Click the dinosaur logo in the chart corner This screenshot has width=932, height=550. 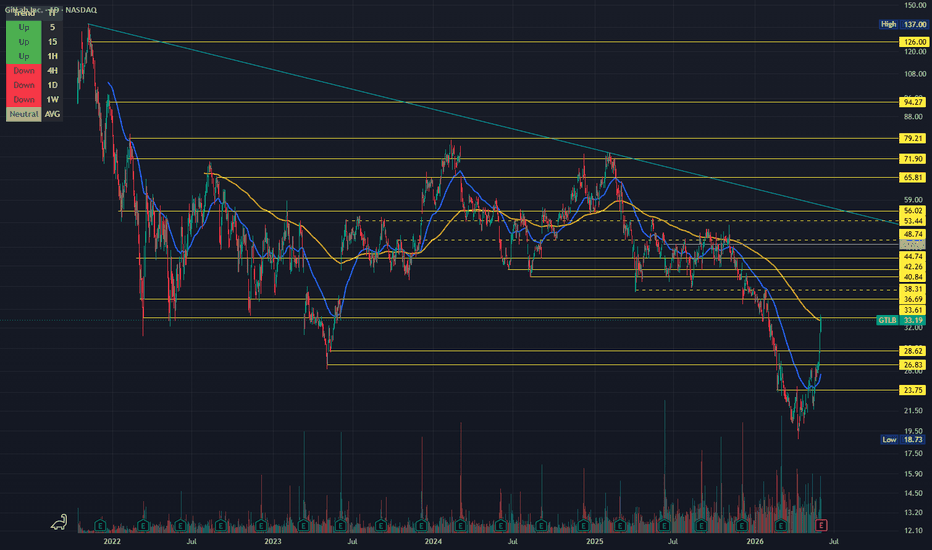59,522
